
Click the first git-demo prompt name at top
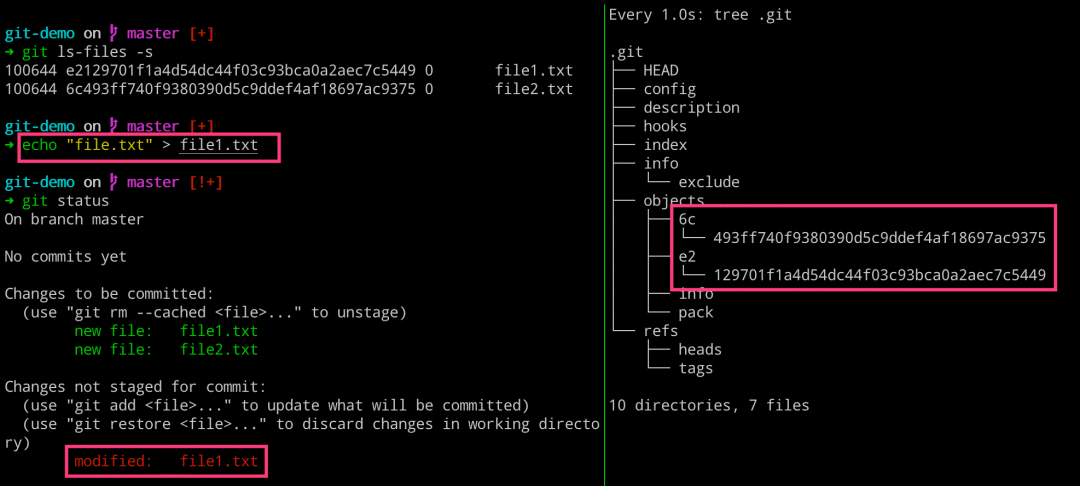coord(39,33)
